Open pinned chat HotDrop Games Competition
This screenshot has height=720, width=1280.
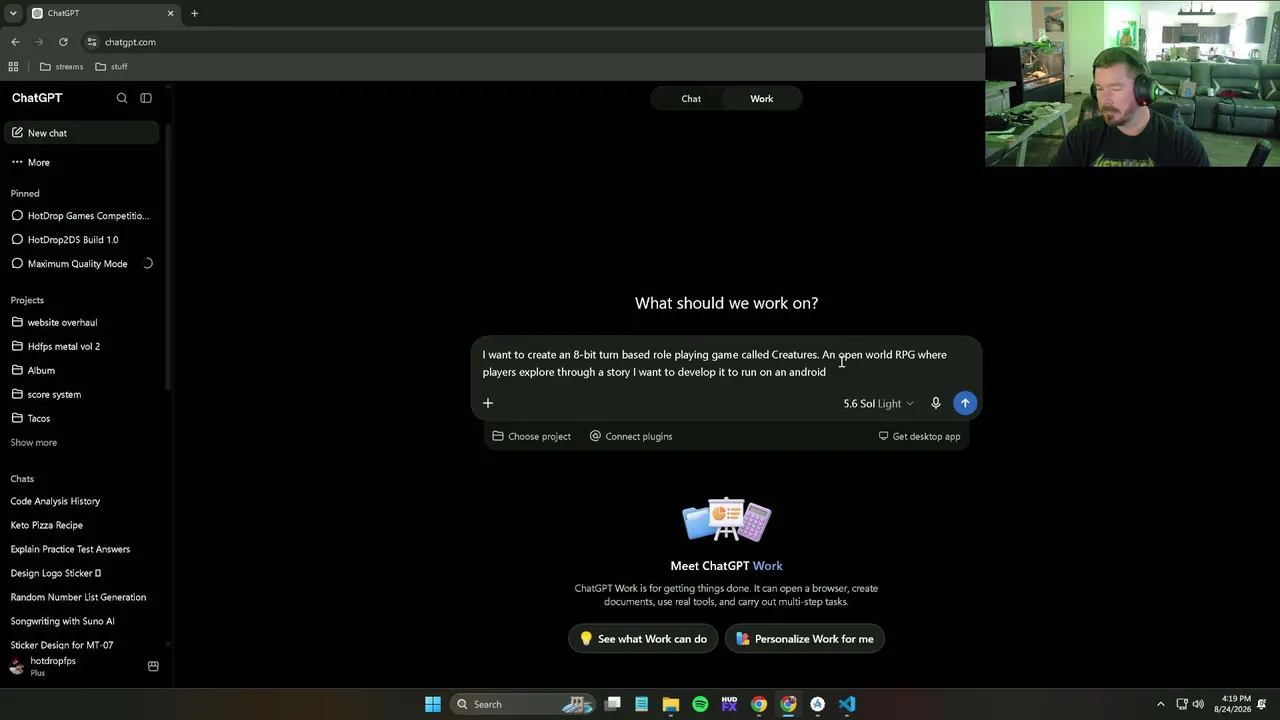tap(81, 216)
